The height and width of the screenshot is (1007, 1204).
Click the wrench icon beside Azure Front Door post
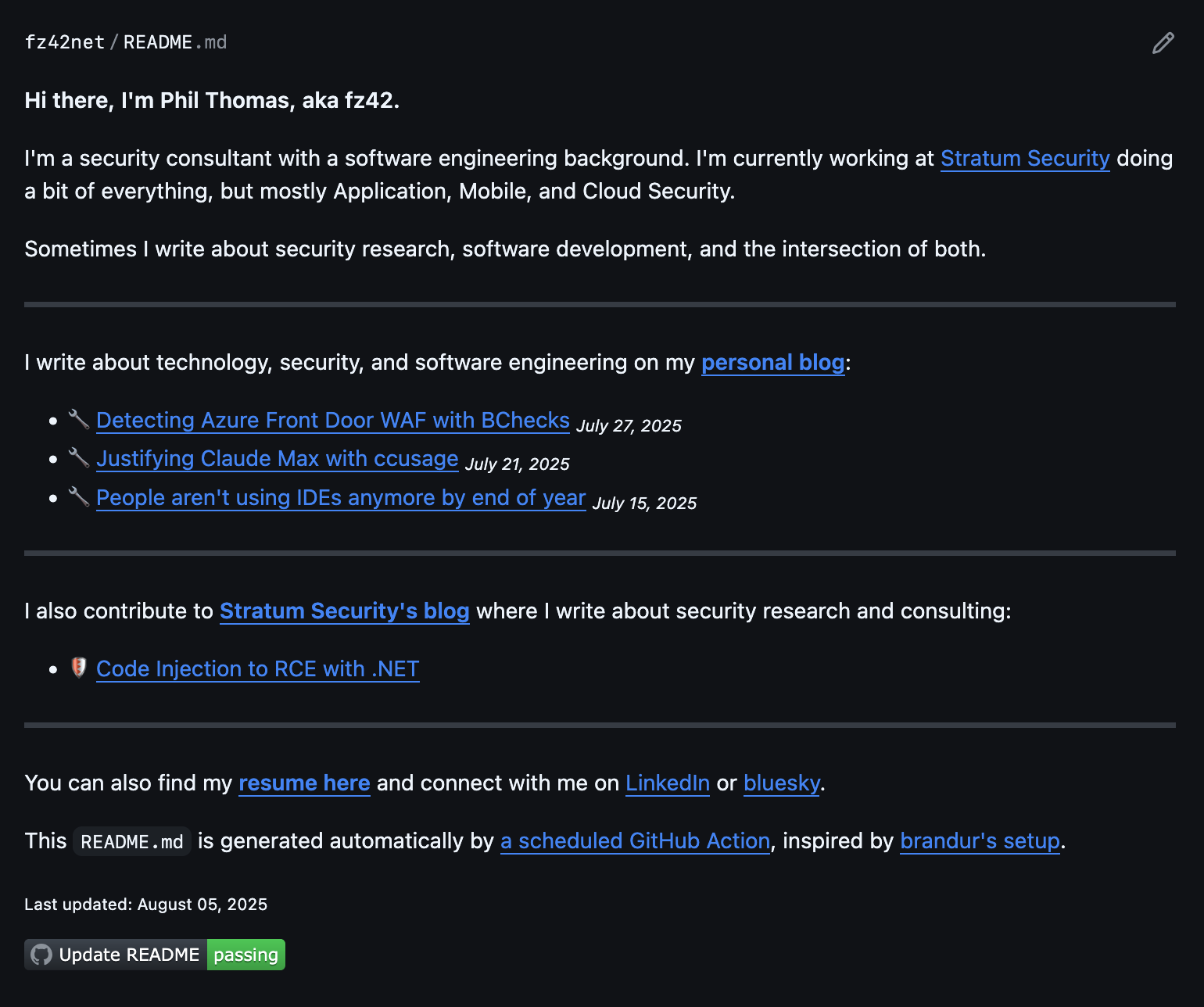tap(77, 420)
